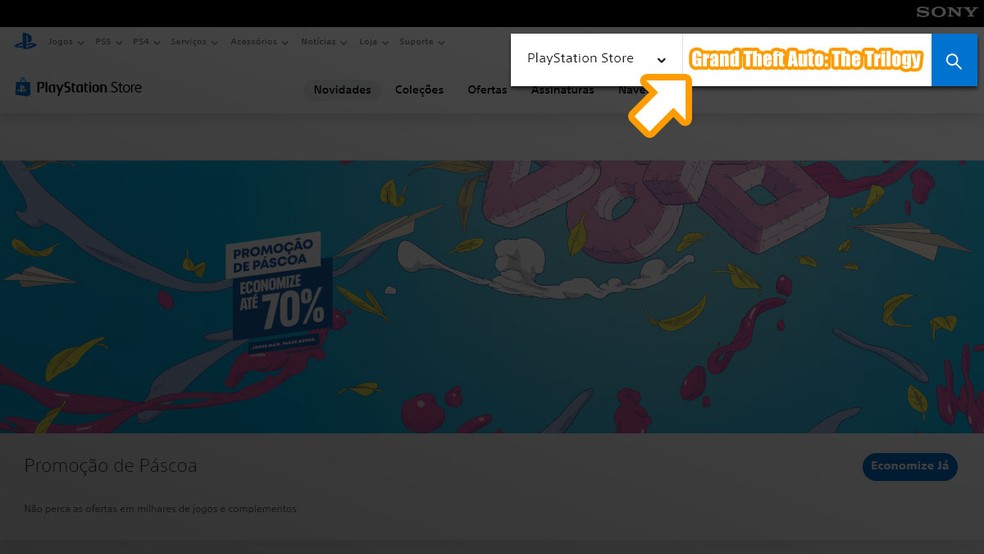Open the PlayStation logo home icon
Image resolution: width=984 pixels, height=554 pixels.
[25, 42]
